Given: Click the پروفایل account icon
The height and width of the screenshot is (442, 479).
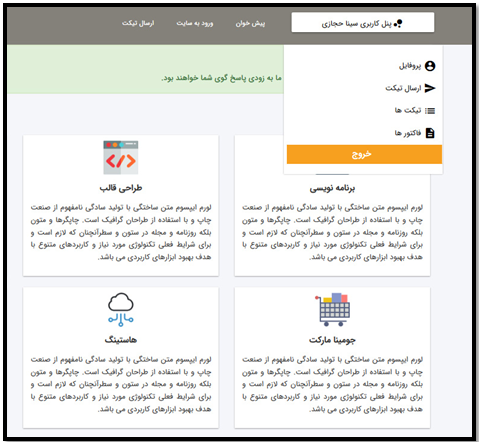Looking at the screenshot, I should (x=430, y=66).
